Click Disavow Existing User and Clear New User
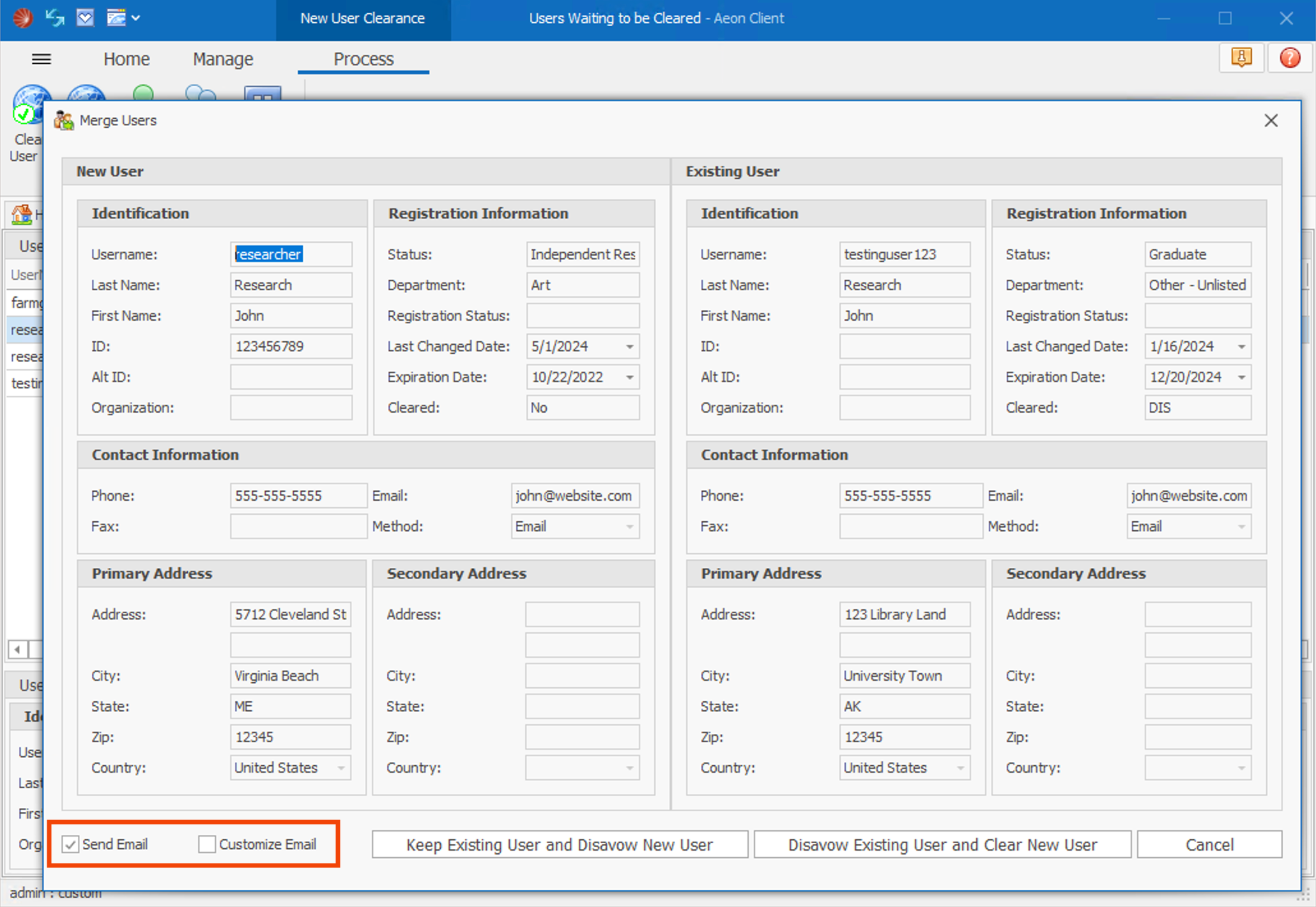 [x=942, y=844]
